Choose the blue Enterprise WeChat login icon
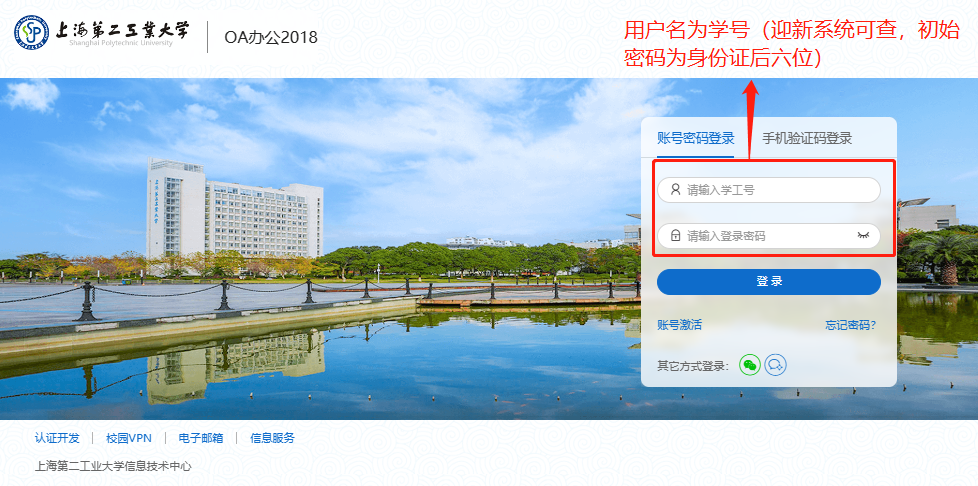 (775, 364)
